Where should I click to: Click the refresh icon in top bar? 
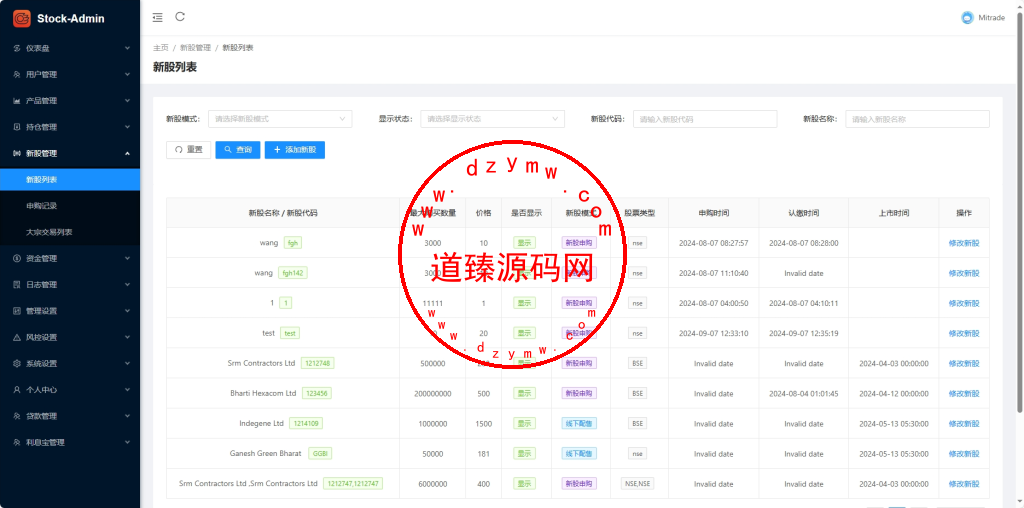tap(180, 17)
